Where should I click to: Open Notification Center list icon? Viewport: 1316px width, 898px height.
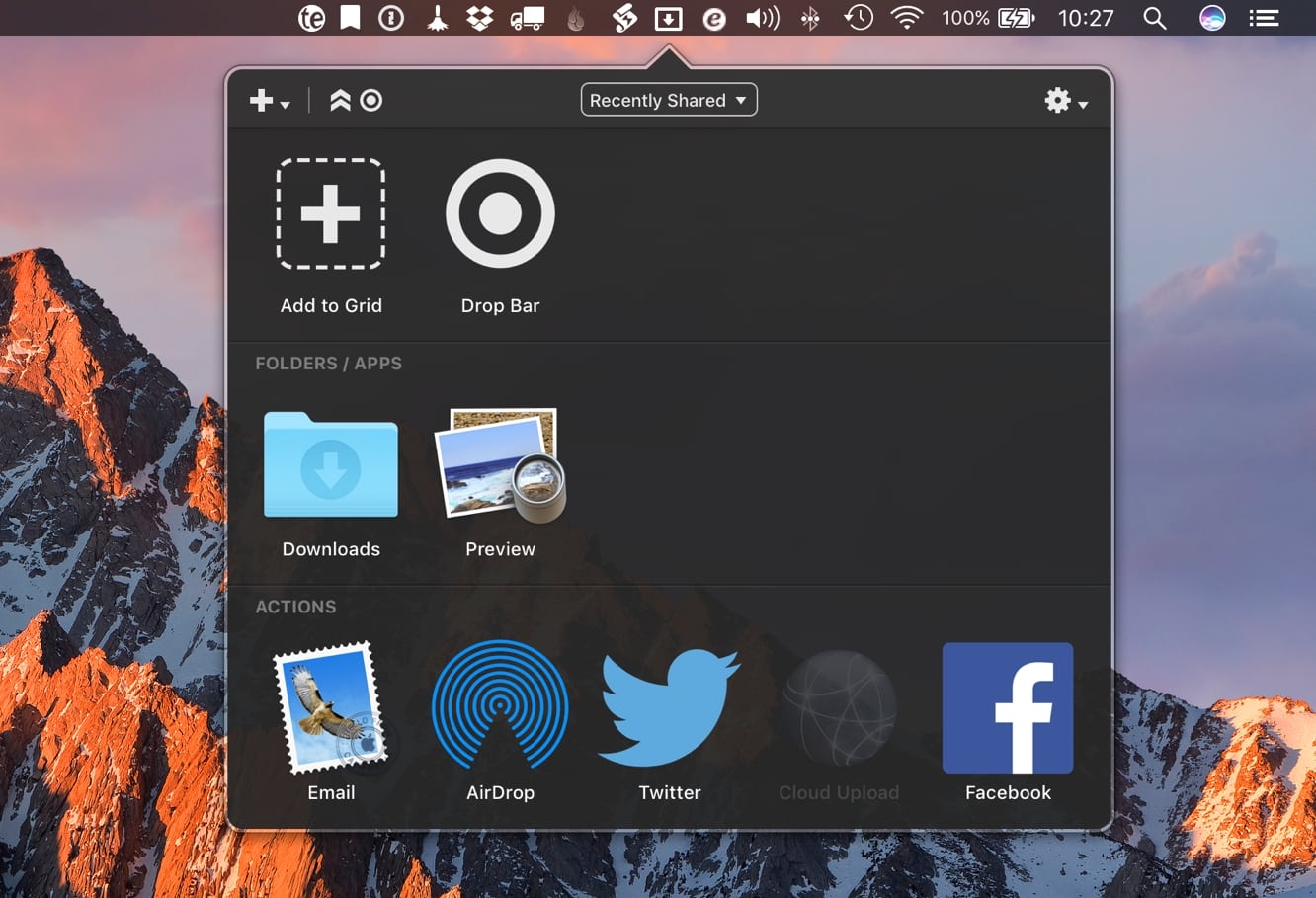pyautogui.click(x=1264, y=18)
